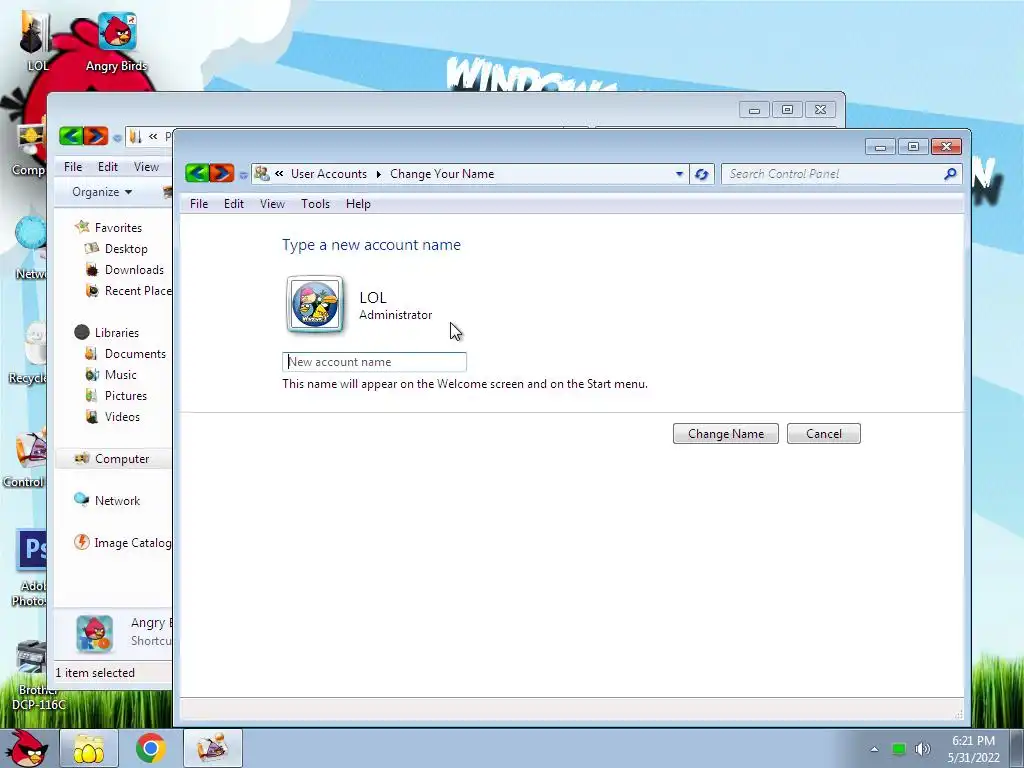Image resolution: width=1024 pixels, height=768 pixels.
Task: Click the User Accounts breadcrumb
Action: tap(328, 174)
